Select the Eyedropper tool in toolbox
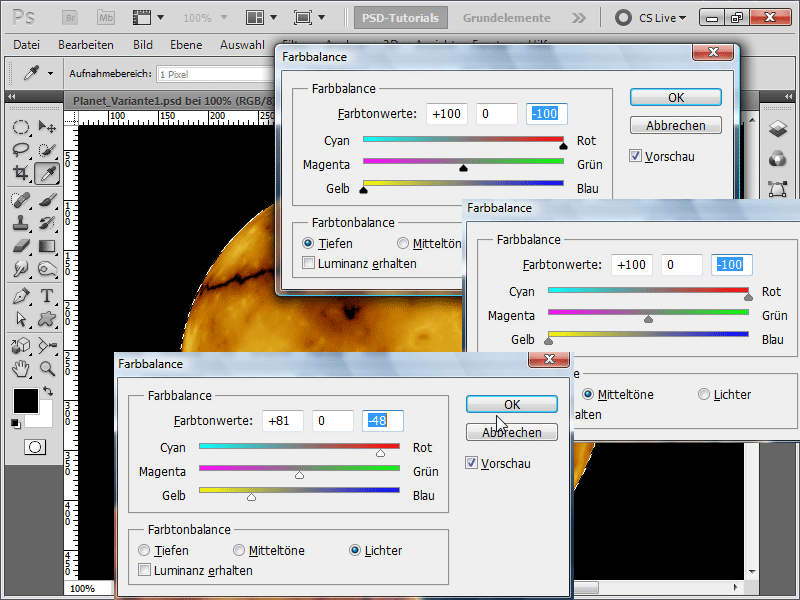The height and width of the screenshot is (600, 800). [47, 173]
